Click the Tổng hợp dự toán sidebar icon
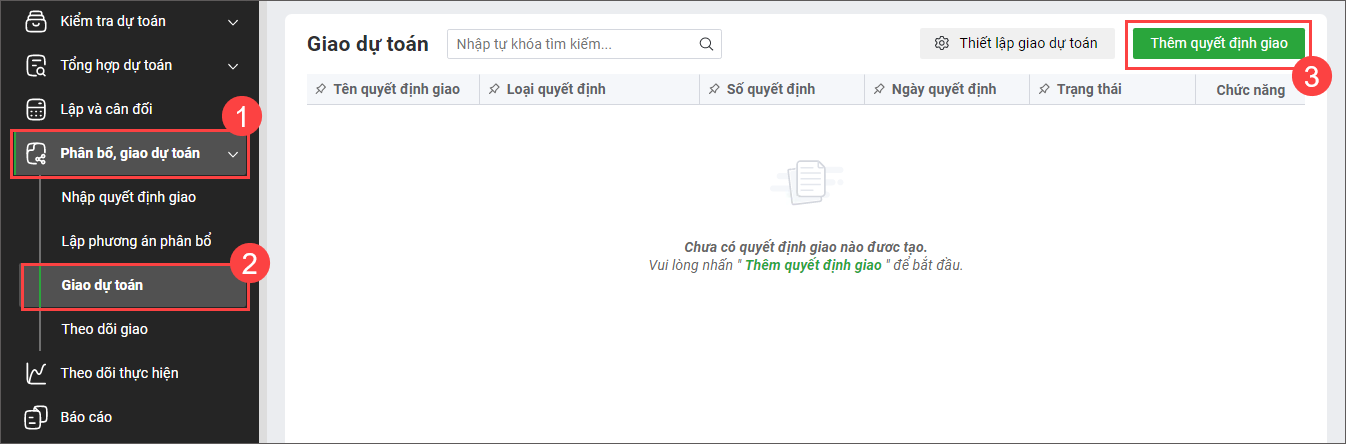1346x444 pixels. click(36, 66)
